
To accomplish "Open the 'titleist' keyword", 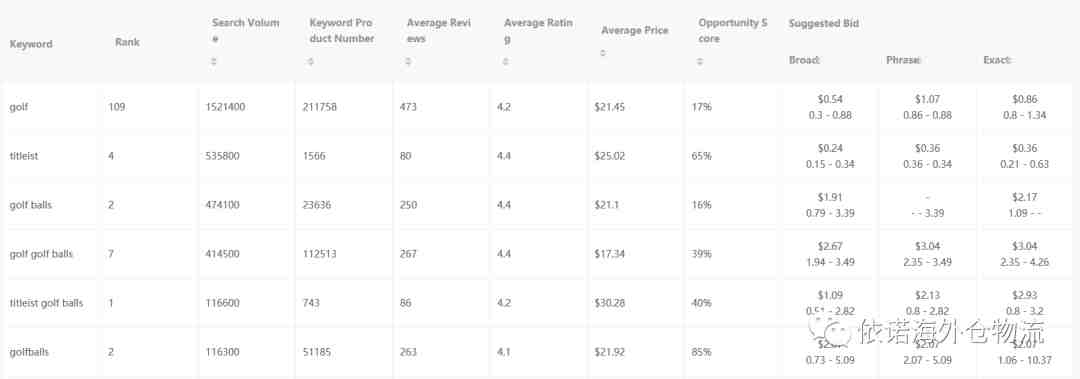I will (24, 156).
